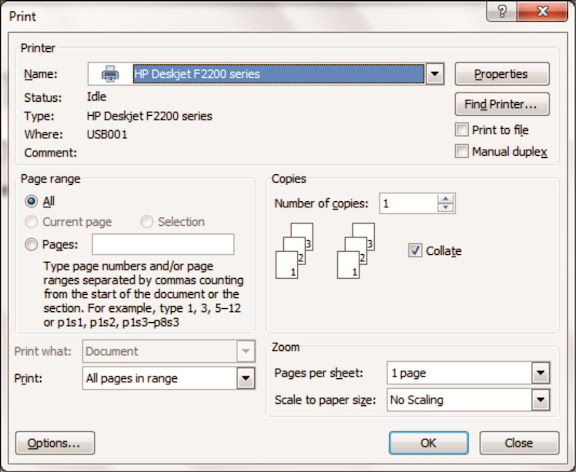Click the Print title text
The image size is (576, 472).
22,16
